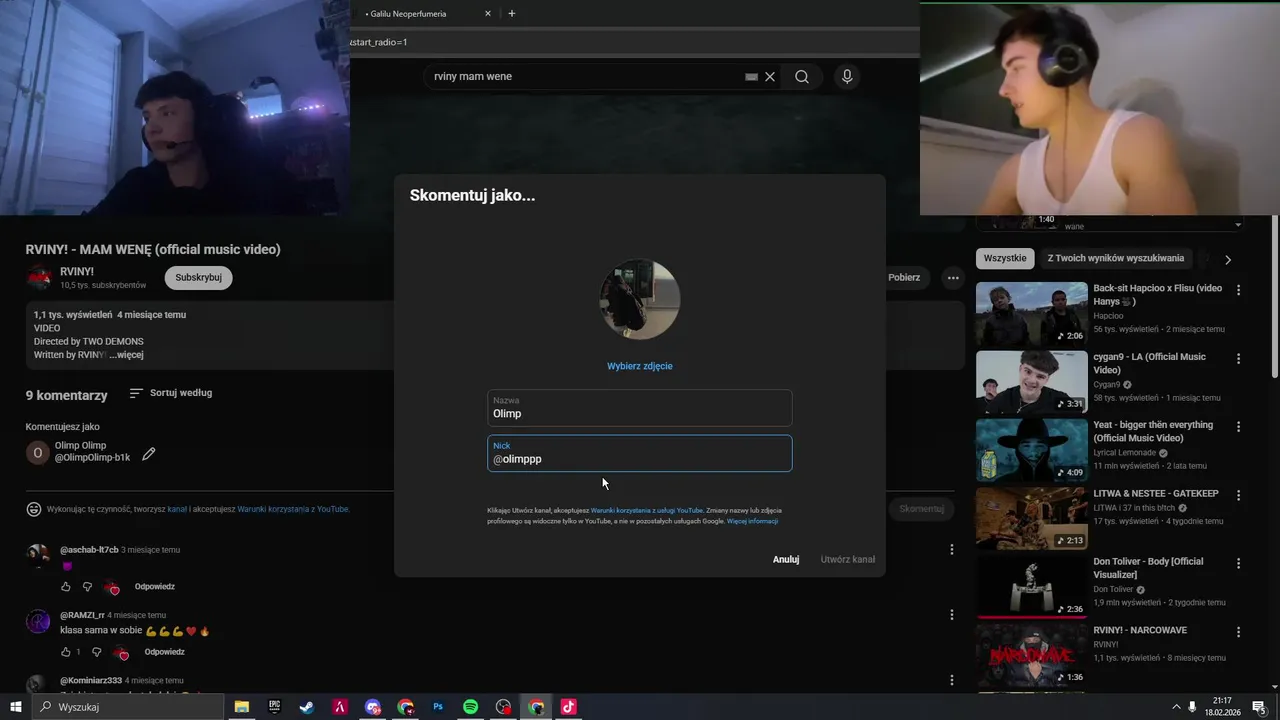This screenshot has height=720, width=1280.
Task: Open more actions menu beside Pobierz
Action: click(x=954, y=278)
